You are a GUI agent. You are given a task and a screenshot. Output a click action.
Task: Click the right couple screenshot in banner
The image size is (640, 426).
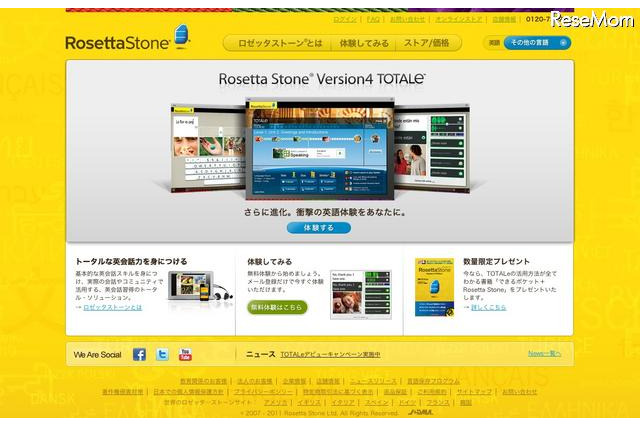(432, 149)
